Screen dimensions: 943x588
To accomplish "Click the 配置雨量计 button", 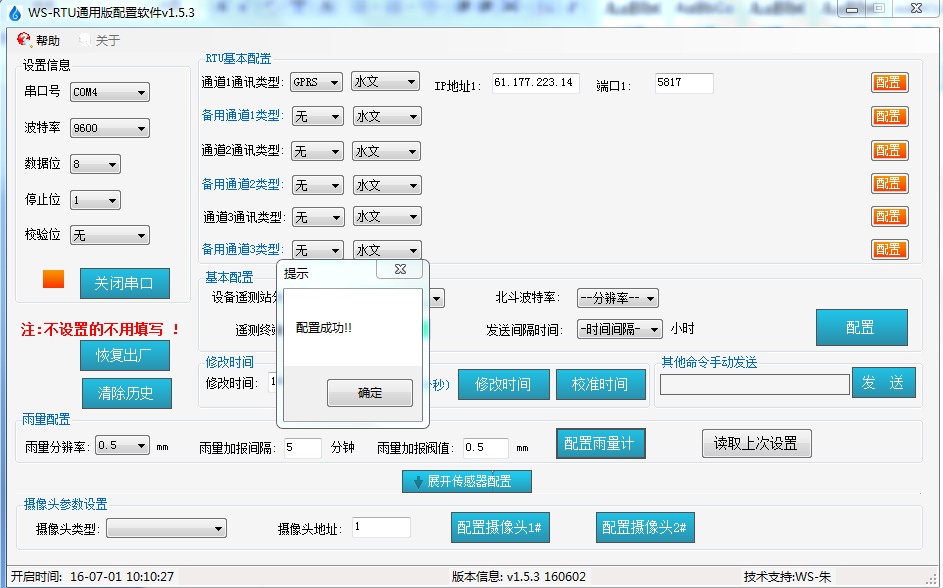I will point(600,444).
